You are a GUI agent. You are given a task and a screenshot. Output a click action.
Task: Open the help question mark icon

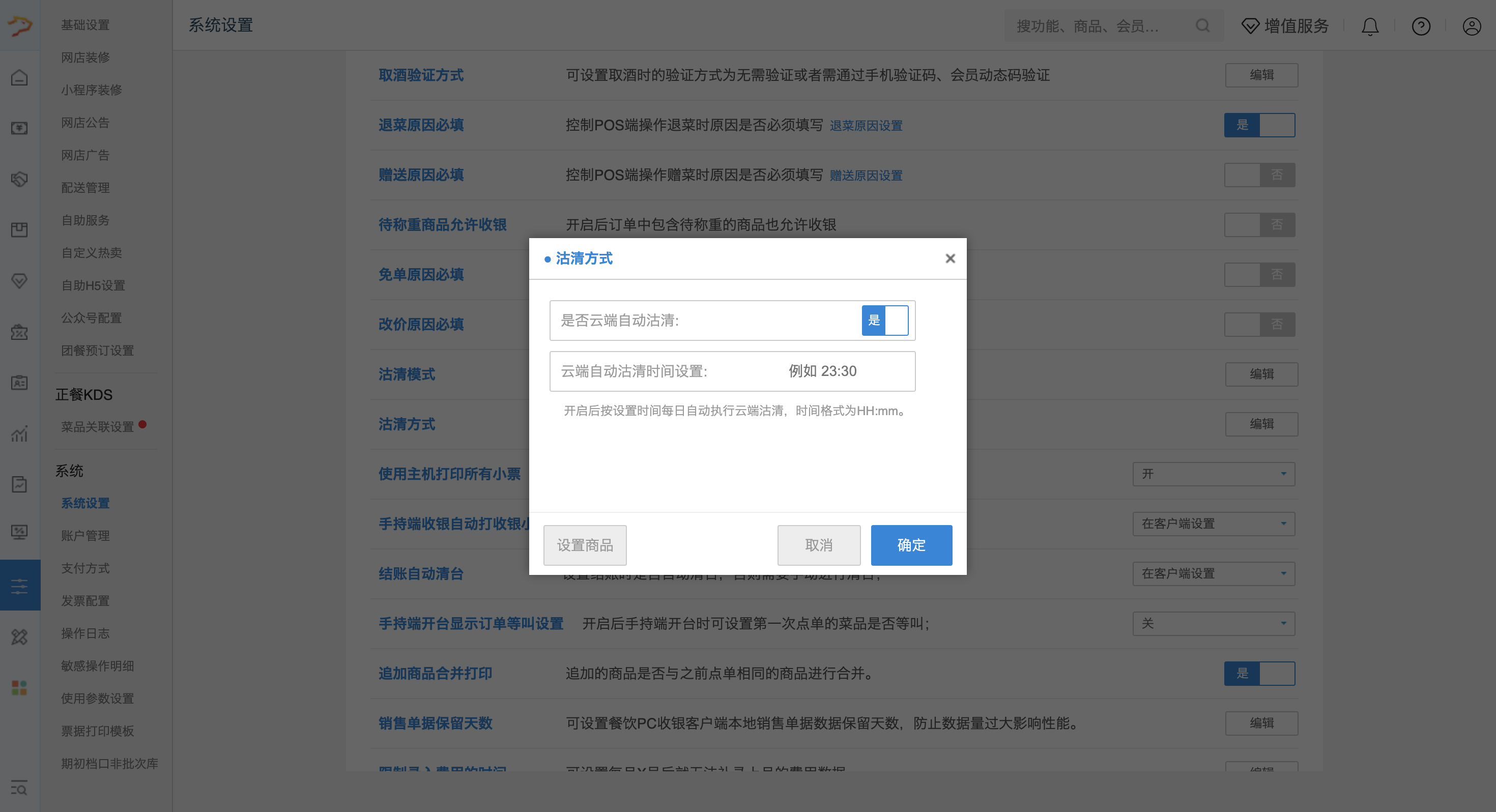(x=1421, y=26)
